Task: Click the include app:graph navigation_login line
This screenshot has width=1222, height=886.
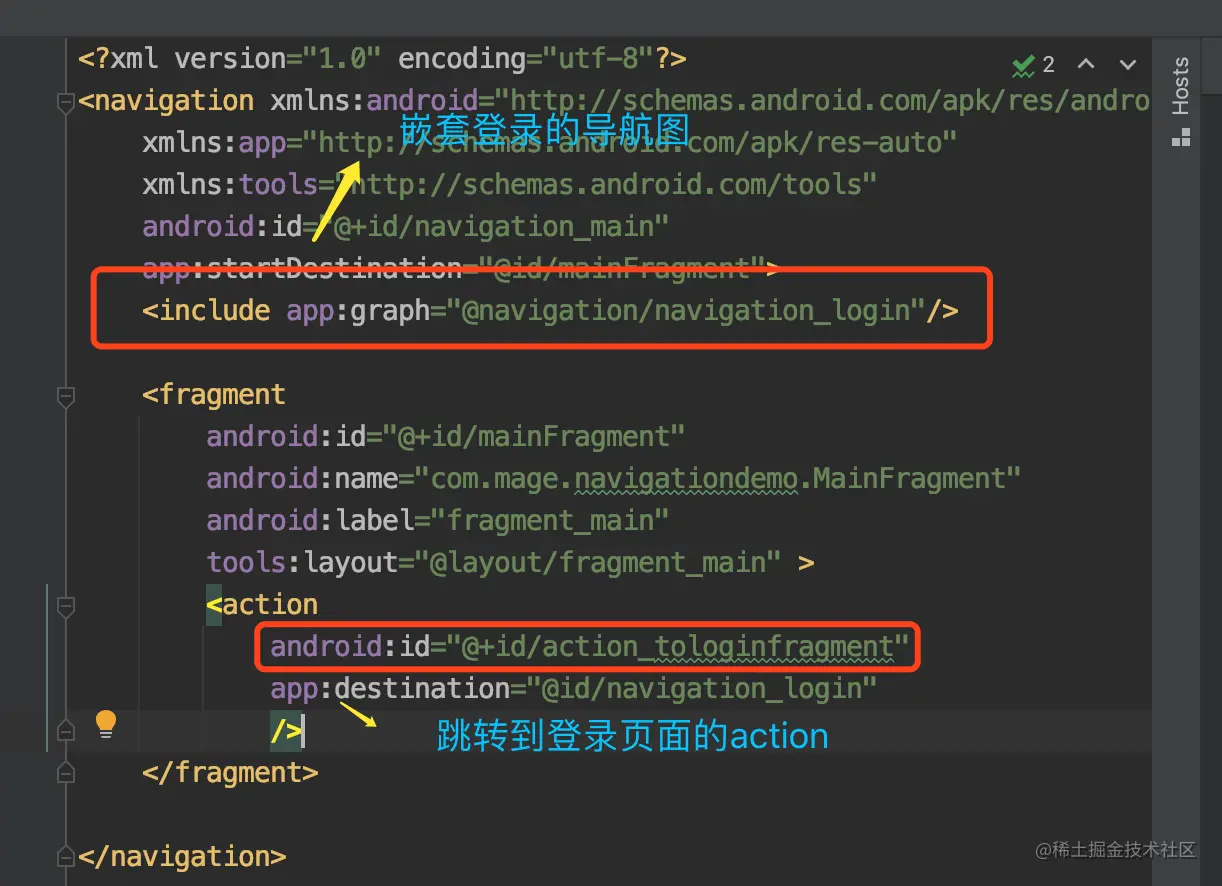Action: [x=551, y=311]
